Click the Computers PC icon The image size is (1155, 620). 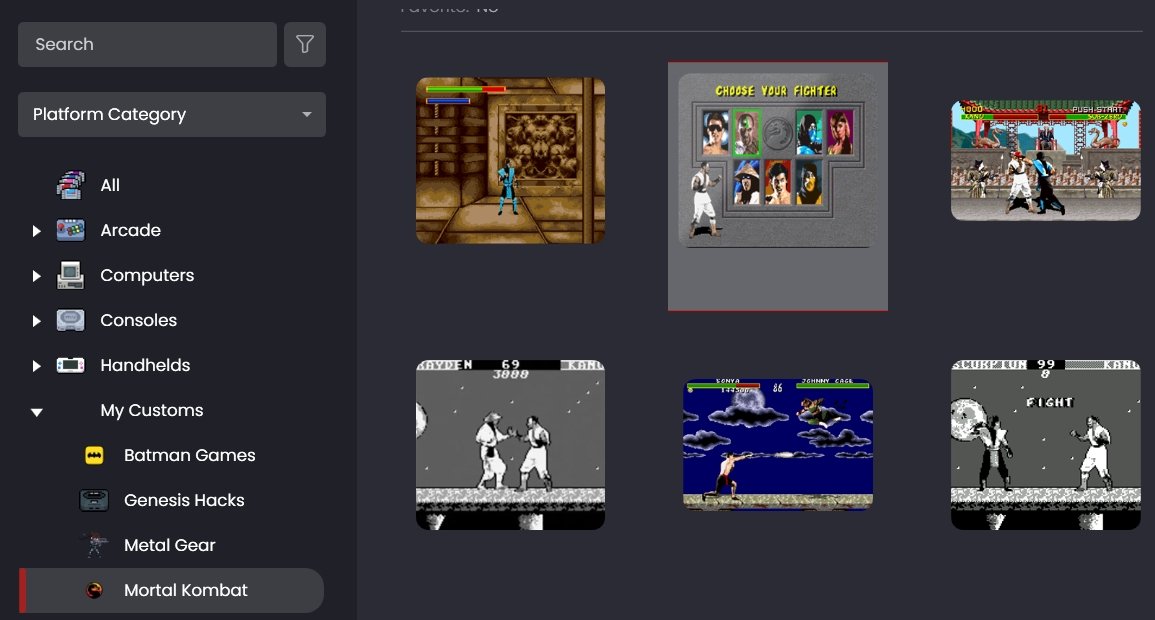[71, 275]
